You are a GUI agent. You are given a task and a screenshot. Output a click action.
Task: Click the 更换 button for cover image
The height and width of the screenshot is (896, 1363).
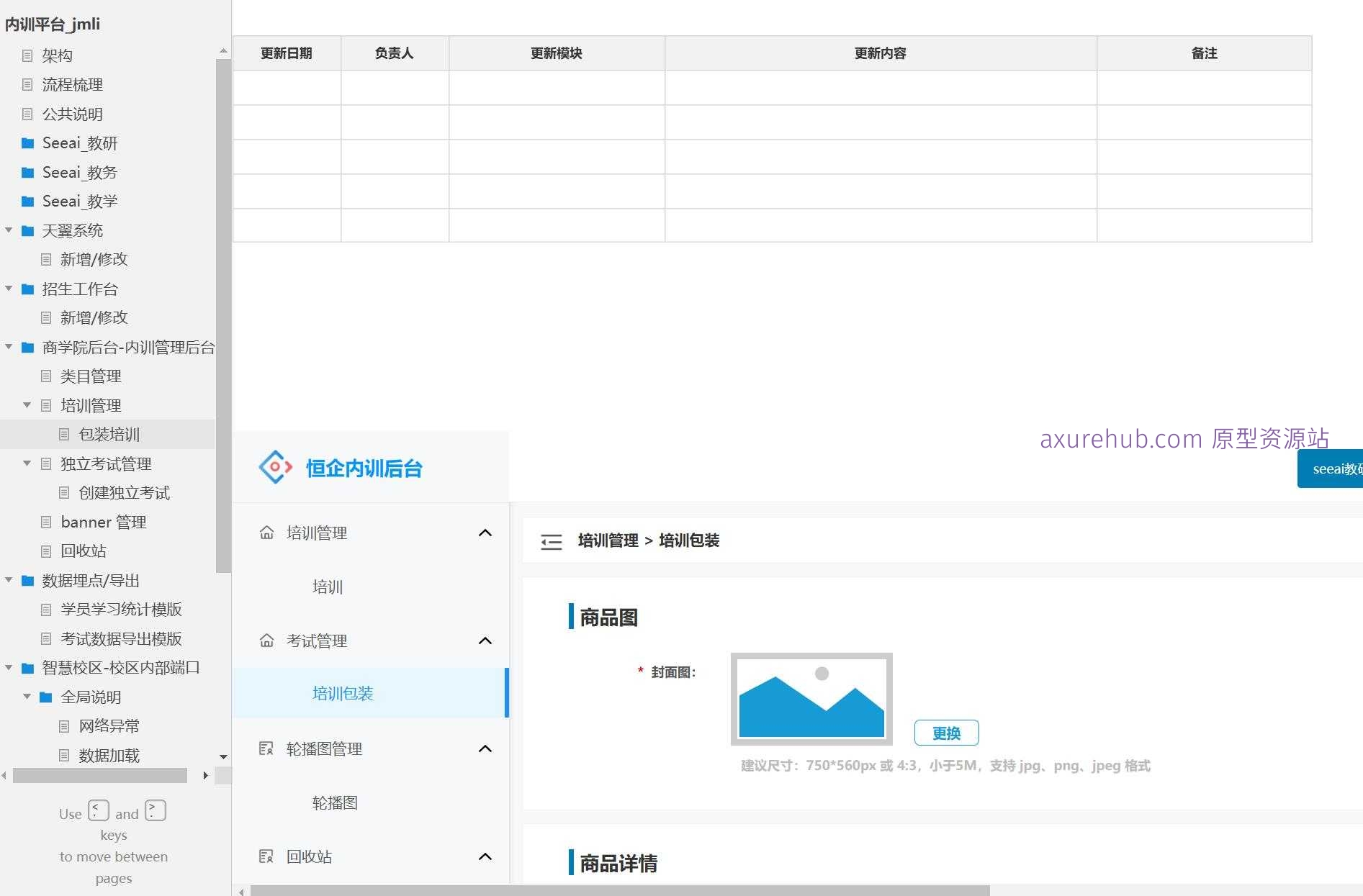pos(946,733)
